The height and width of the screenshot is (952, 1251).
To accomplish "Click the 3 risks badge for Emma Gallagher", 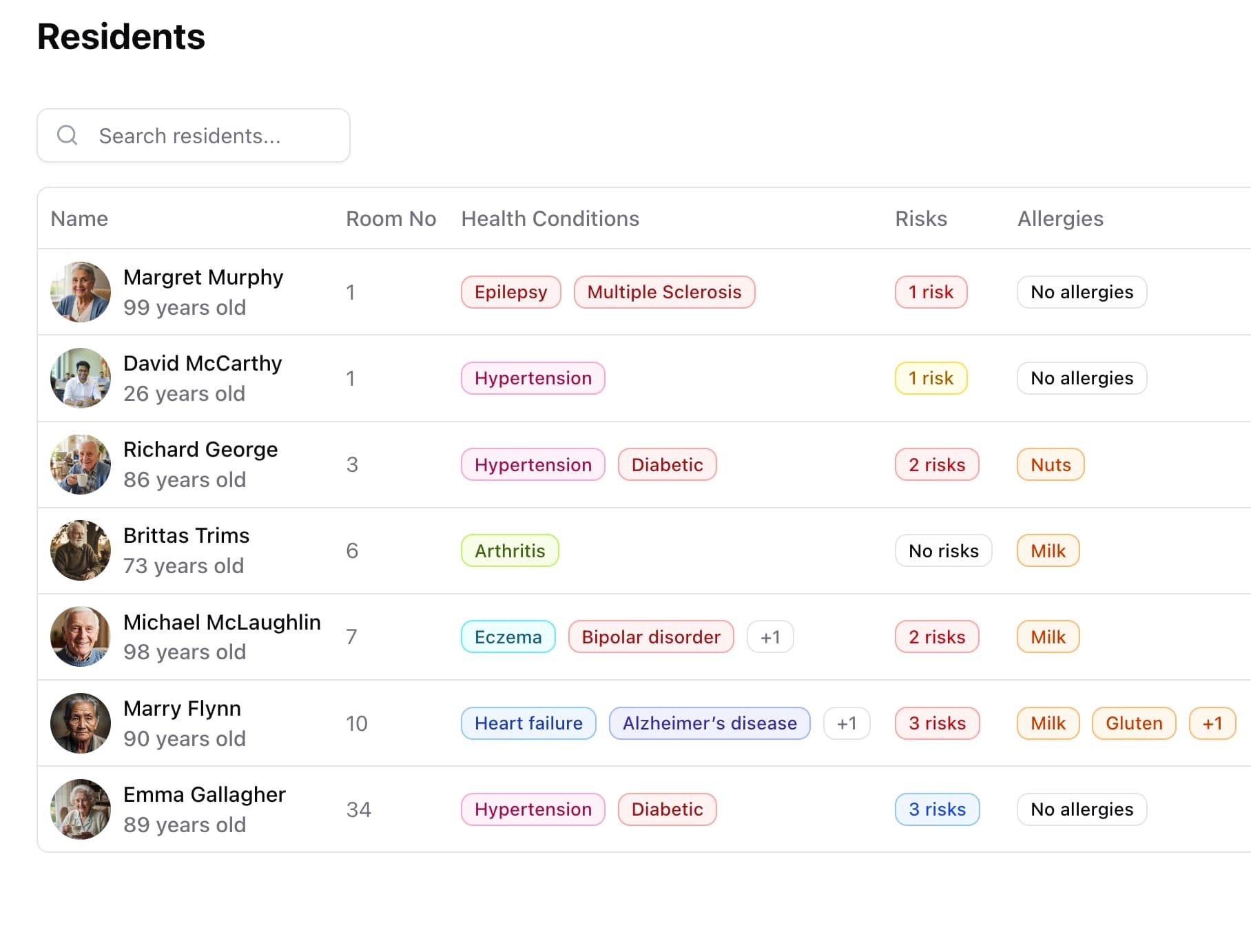I will coord(937,809).
